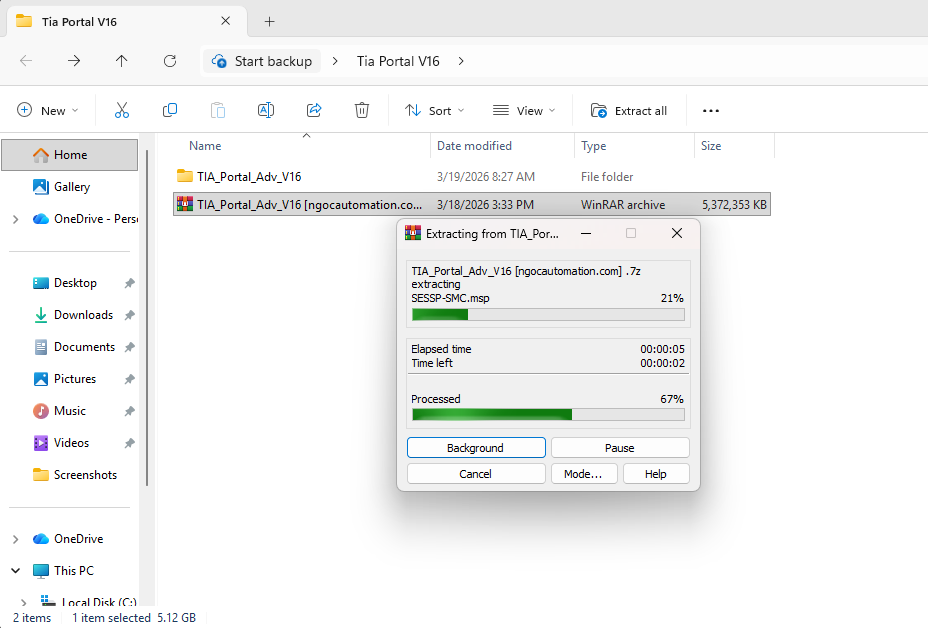Click the Copy icon in toolbar
The height and width of the screenshot is (628, 928).
point(170,110)
